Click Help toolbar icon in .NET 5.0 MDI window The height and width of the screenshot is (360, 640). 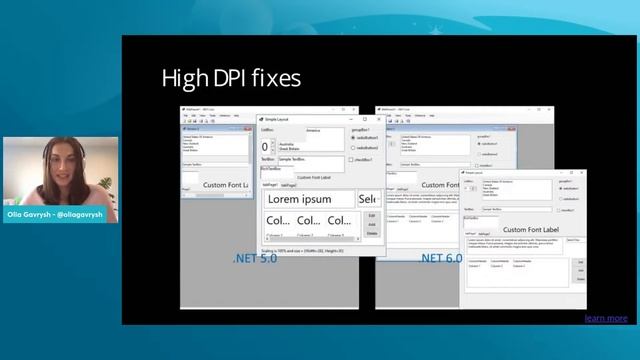(x=213, y=121)
